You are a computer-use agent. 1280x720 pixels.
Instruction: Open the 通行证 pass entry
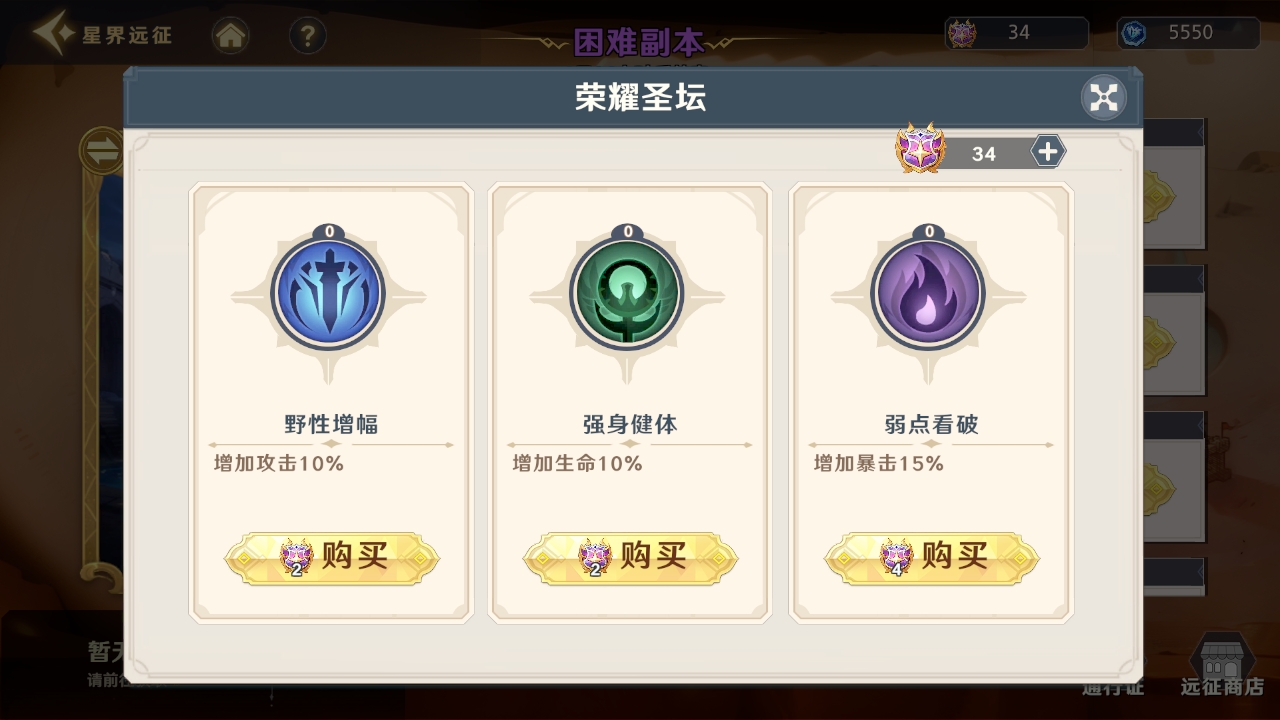pos(1113,688)
